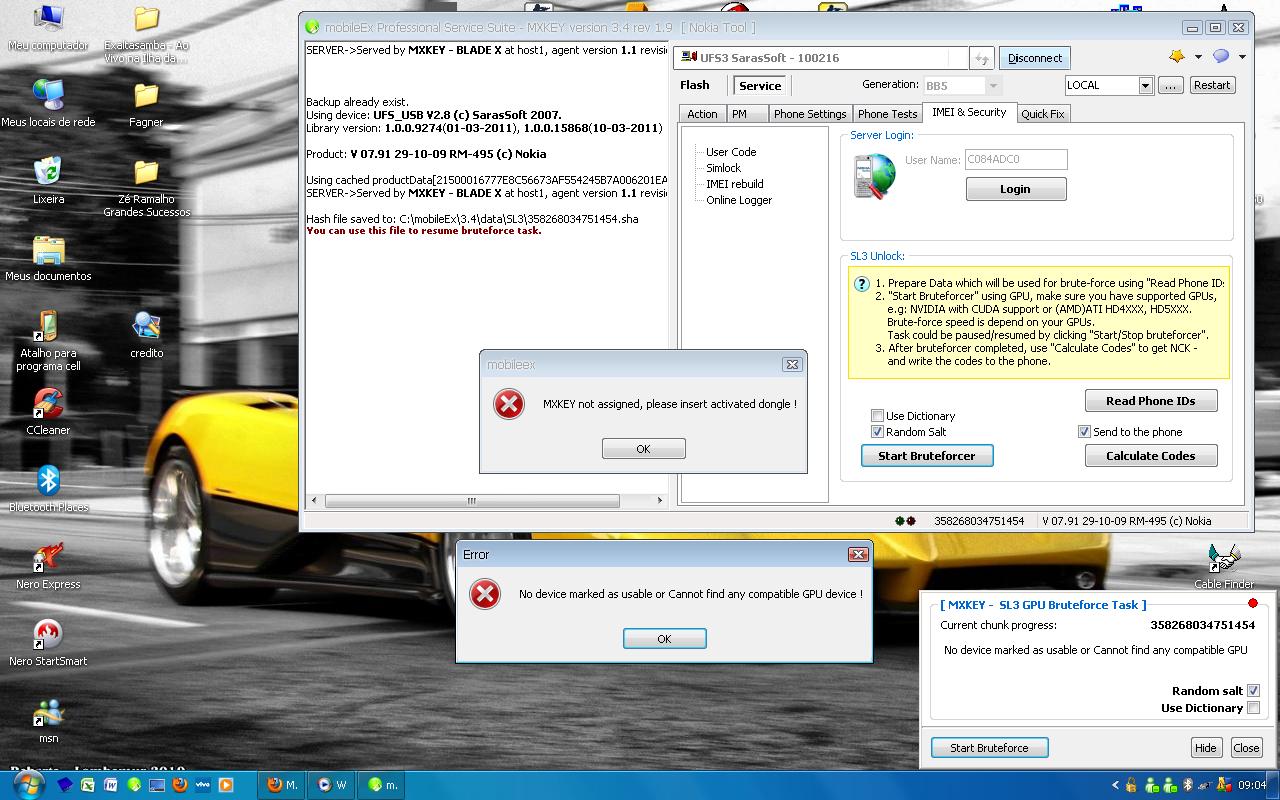Open CCleaner desktop shortcut

coord(48,410)
